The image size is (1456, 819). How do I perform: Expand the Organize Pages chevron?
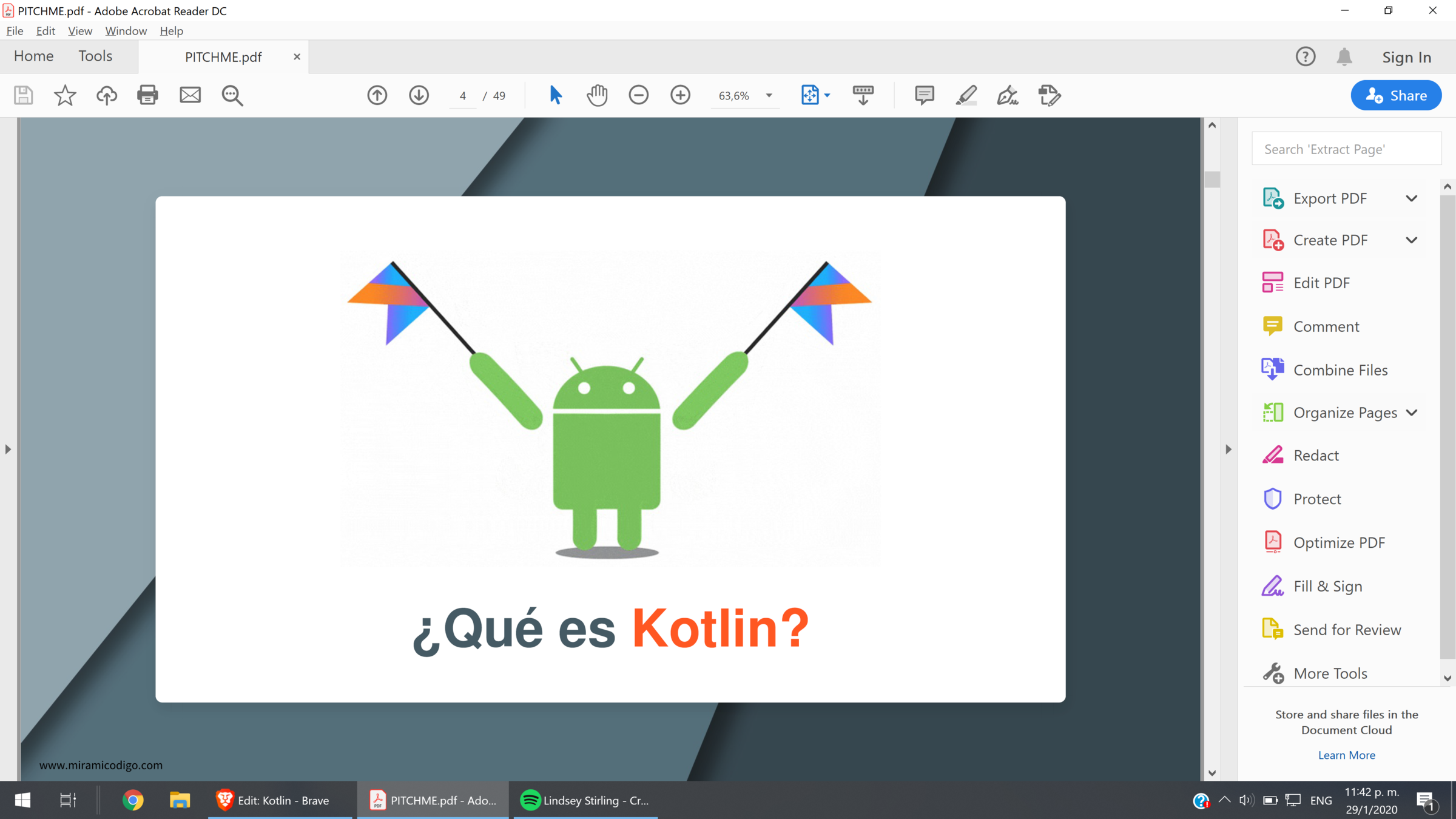pos(1411,413)
